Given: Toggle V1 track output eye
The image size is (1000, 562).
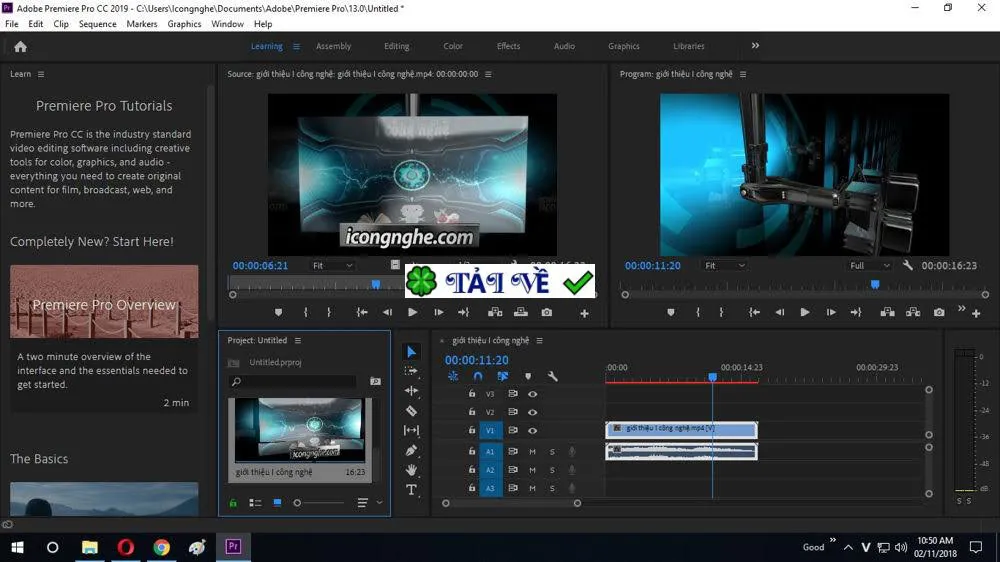Looking at the screenshot, I should 533,431.
